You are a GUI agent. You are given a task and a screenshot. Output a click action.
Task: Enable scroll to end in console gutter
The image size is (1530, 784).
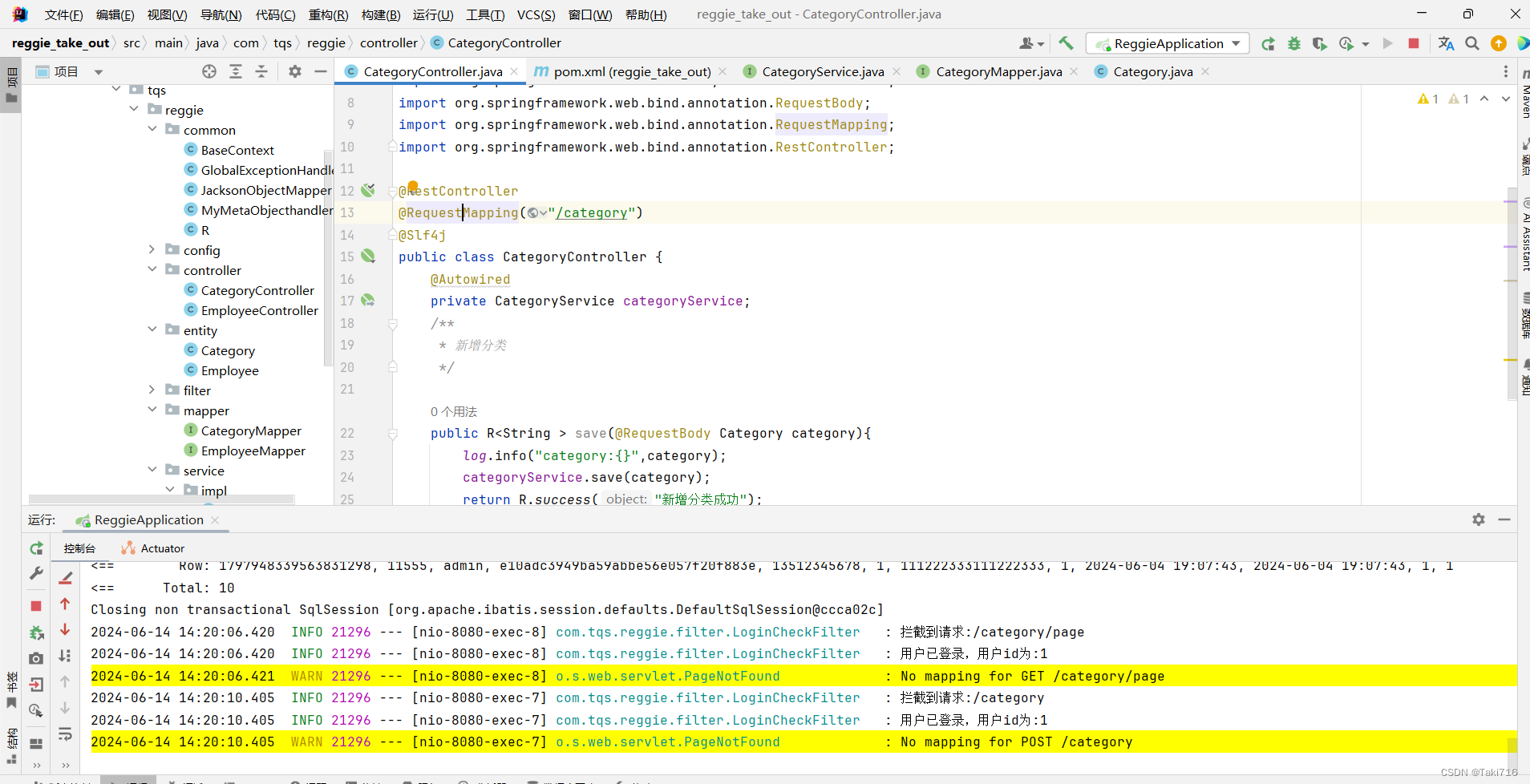click(x=66, y=655)
